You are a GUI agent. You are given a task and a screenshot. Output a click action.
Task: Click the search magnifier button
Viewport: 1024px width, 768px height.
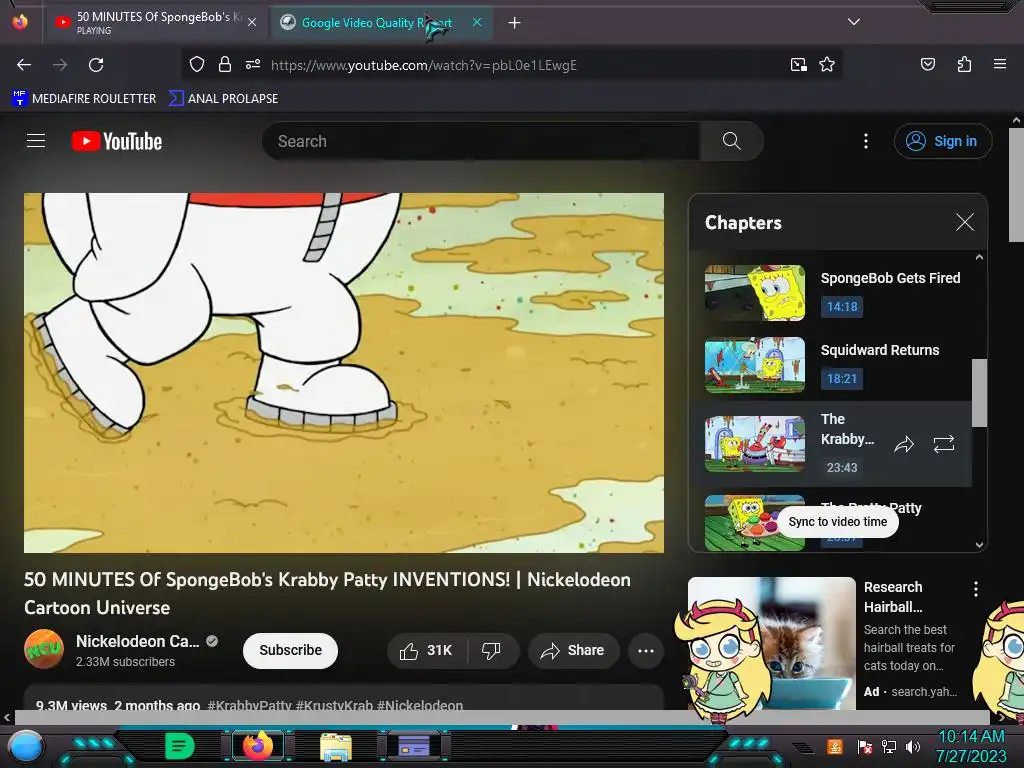731,141
